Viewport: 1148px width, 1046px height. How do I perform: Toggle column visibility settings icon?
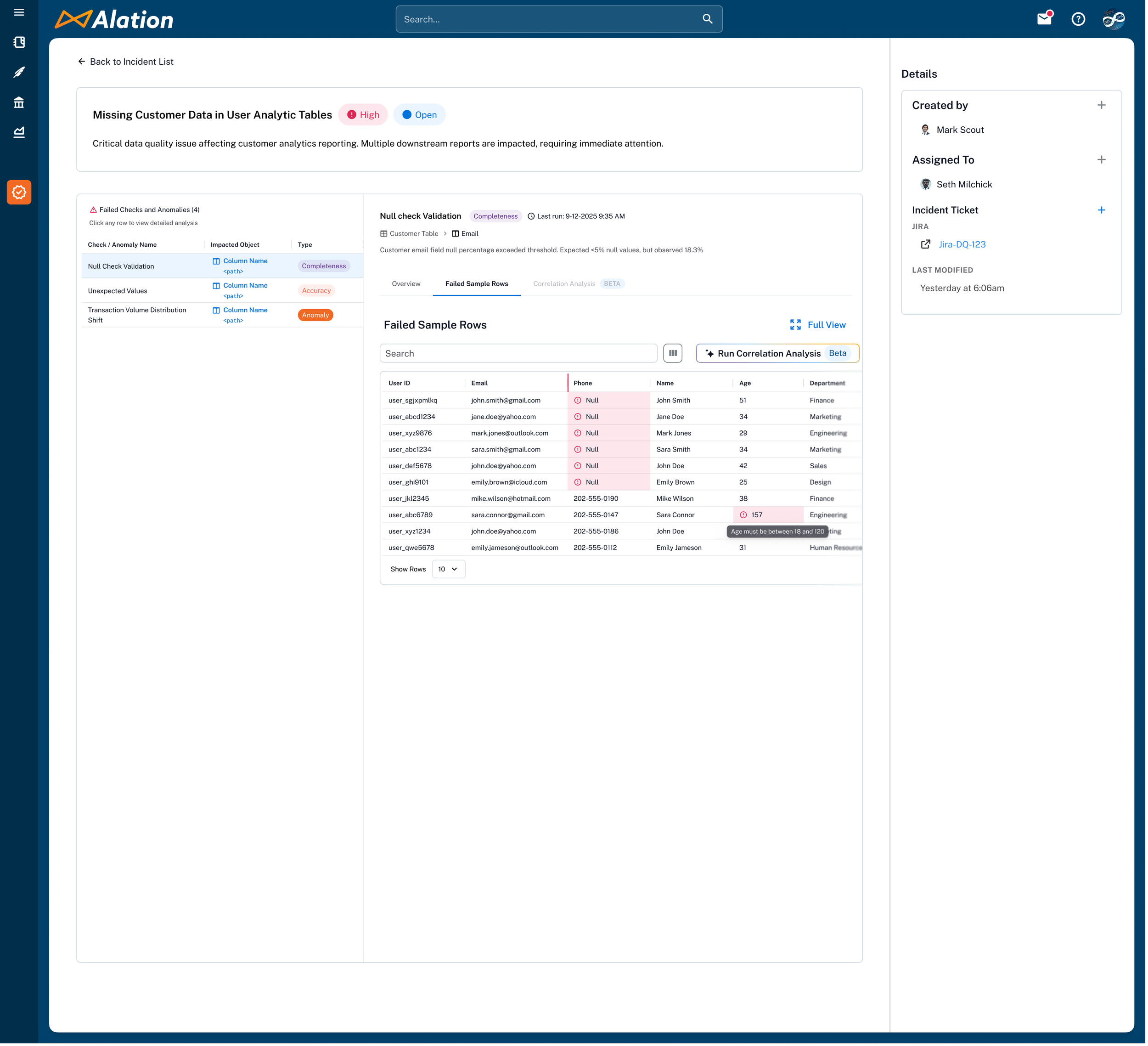click(x=673, y=353)
